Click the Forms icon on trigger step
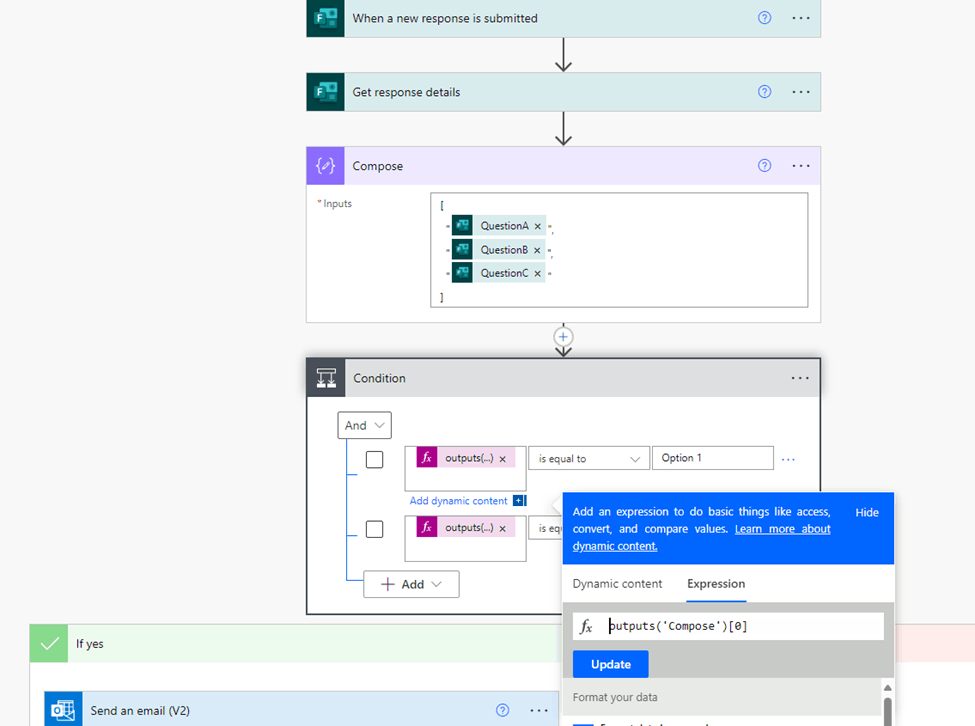The image size is (975, 726). tap(325, 18)
